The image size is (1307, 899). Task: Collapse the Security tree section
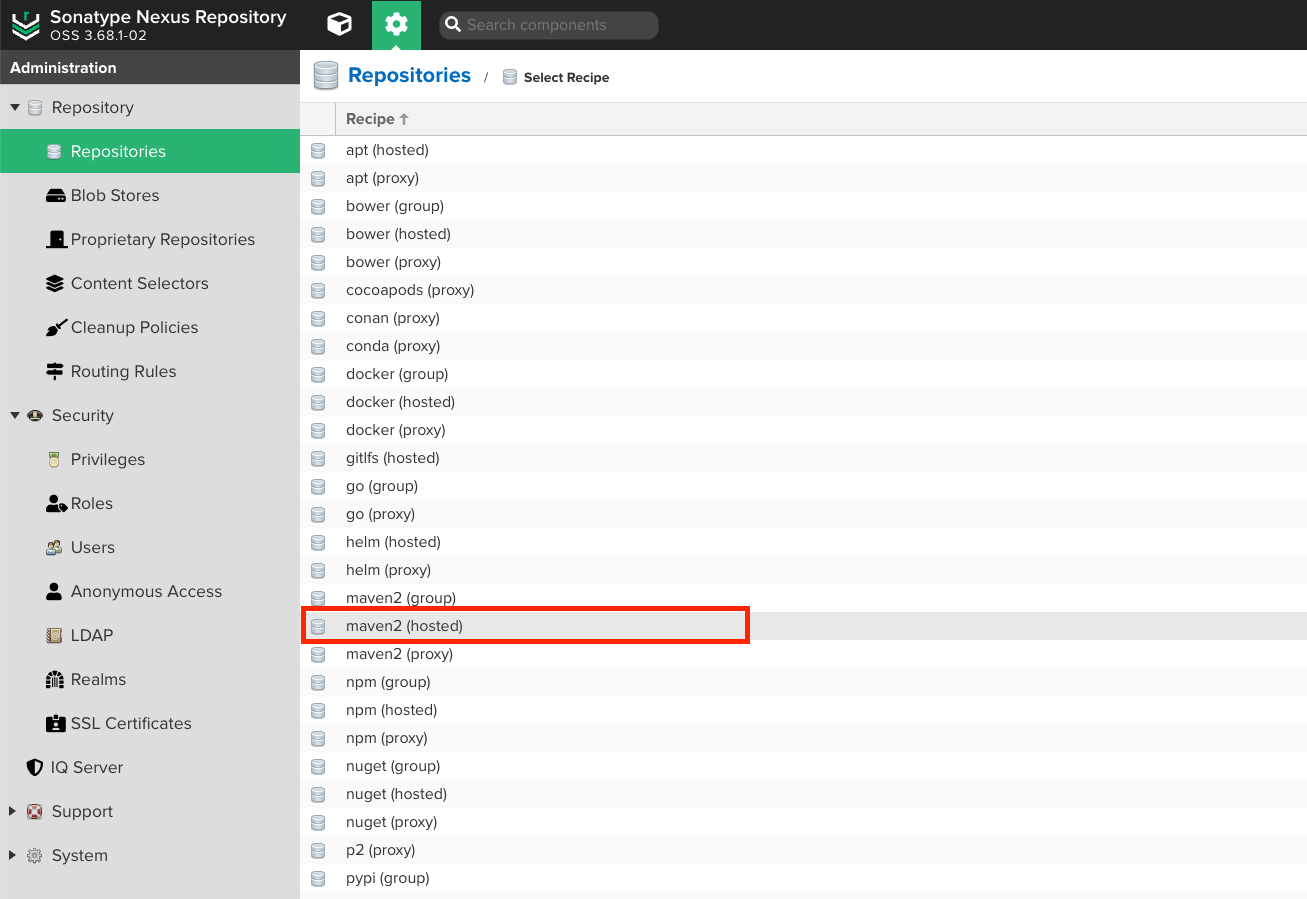click(x=15, y=415)
